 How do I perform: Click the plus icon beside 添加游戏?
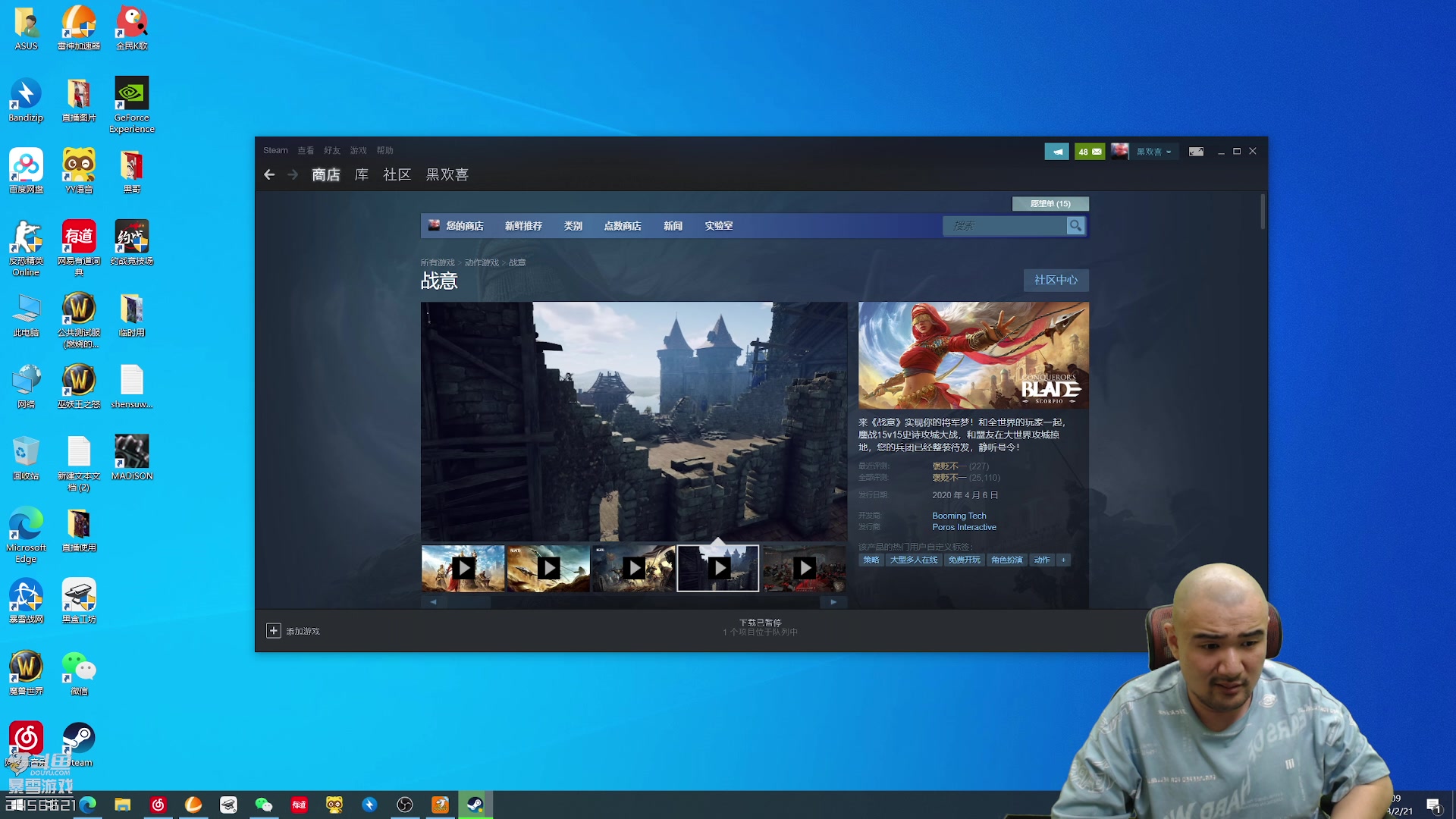click(274, 631)
